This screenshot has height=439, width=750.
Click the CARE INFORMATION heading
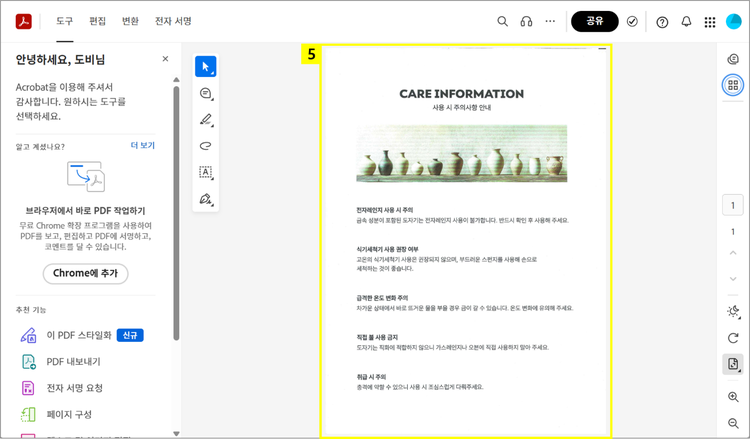[462, 94]
